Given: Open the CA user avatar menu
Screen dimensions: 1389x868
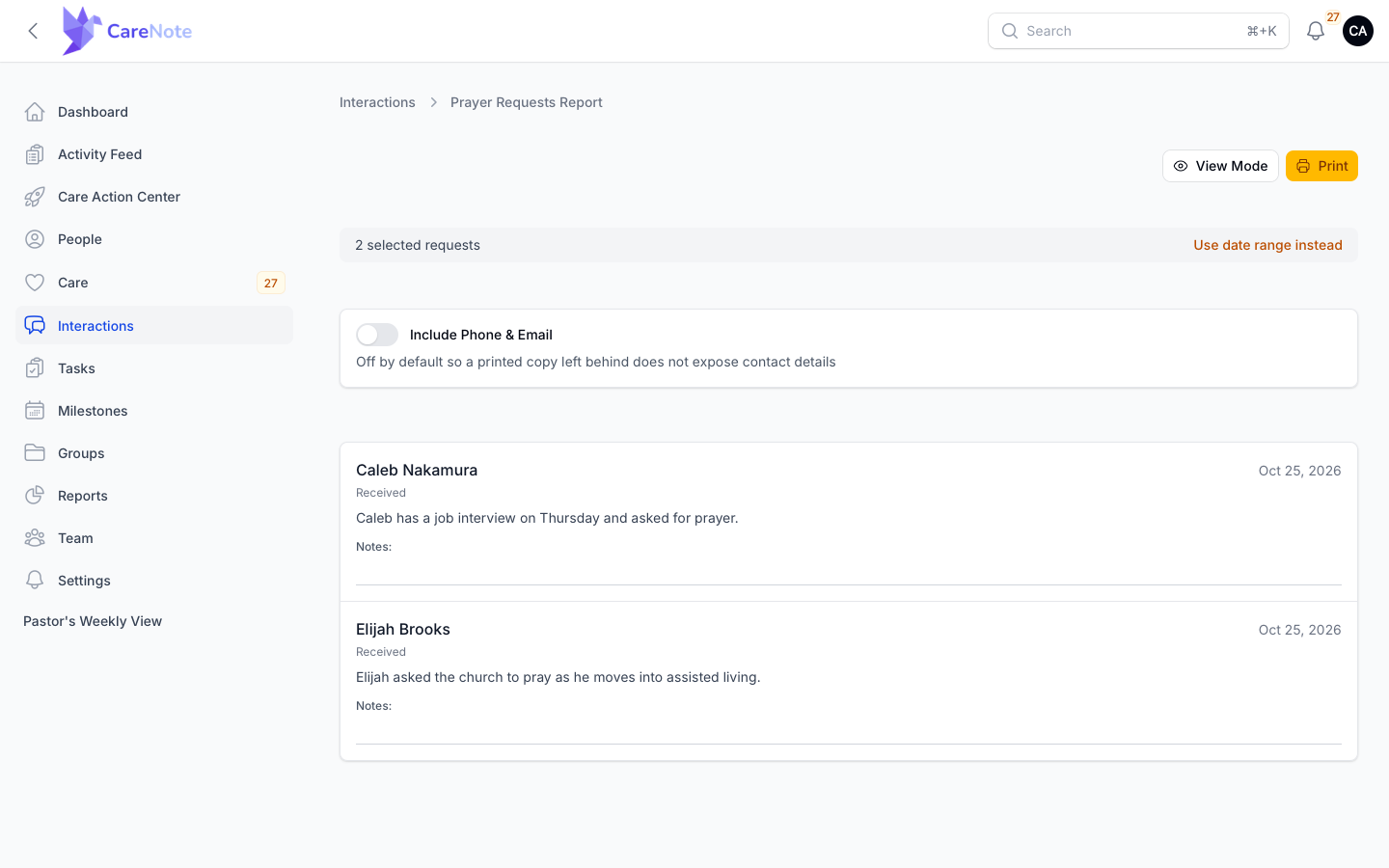Looking at the screenshot, I should pos(1358,31).
